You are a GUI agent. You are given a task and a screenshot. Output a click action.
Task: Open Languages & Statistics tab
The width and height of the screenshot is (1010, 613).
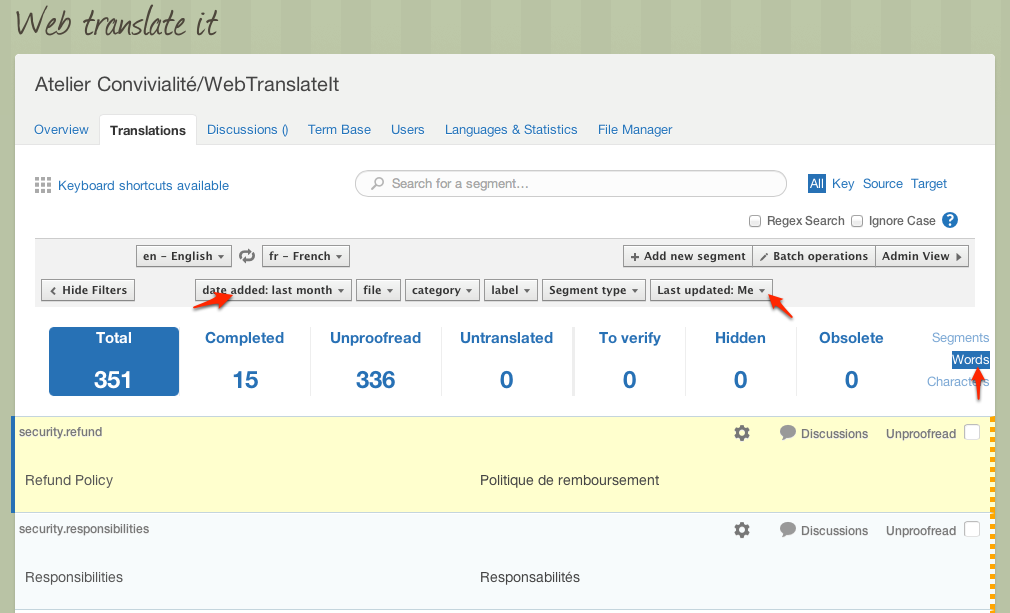click(x=511, y=129)
